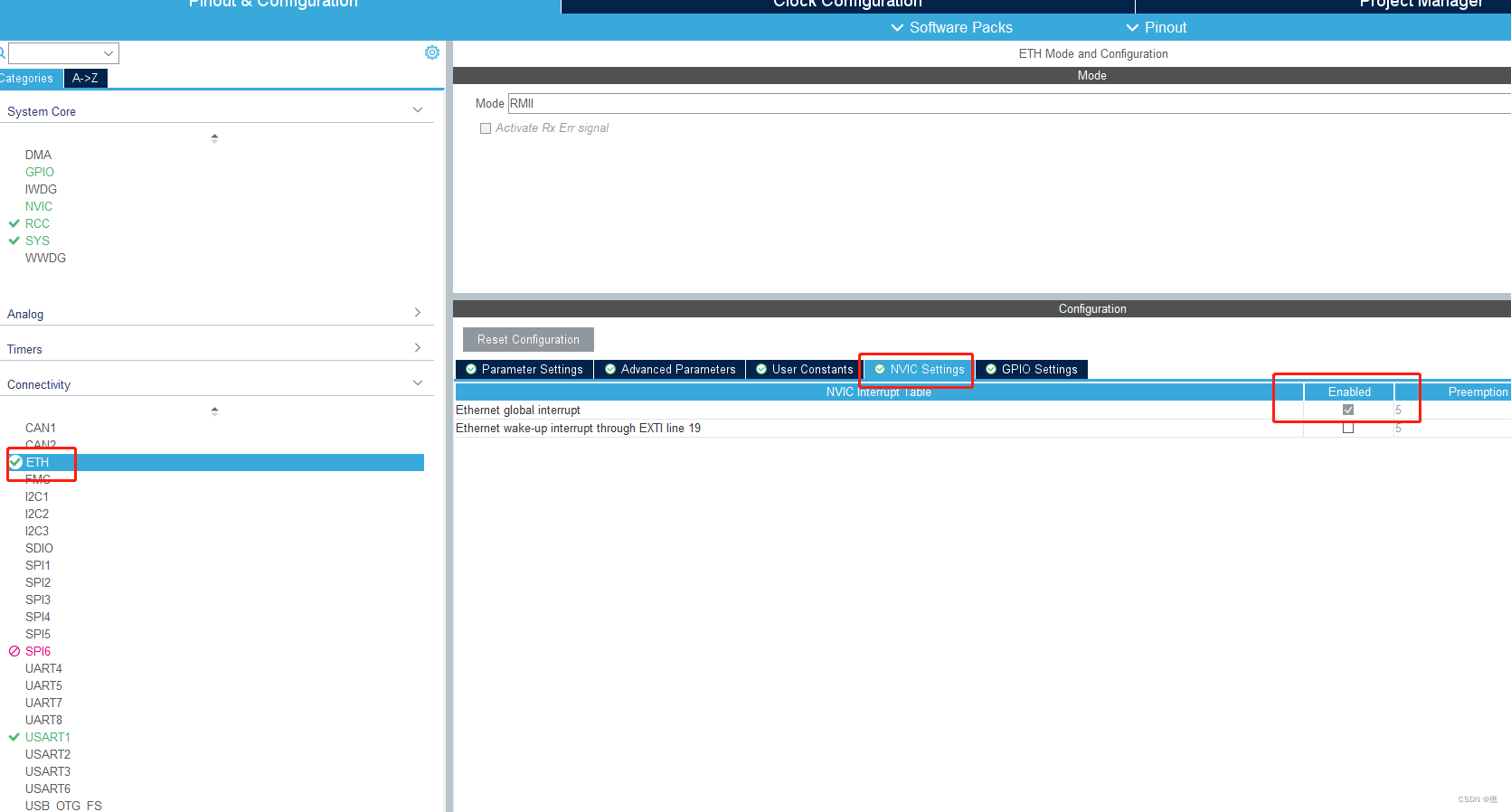Screen dimensions: 1511x812
Task: Select SPI1 peripheral
Action: (38, 565)
